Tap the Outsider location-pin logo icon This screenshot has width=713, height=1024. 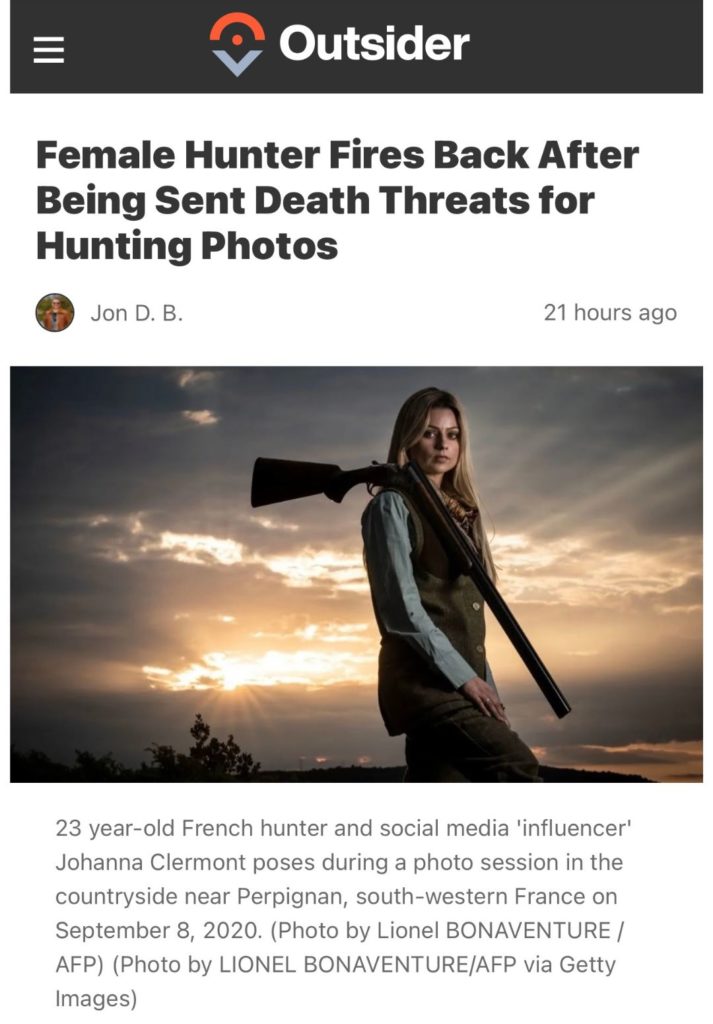(237, 44)
